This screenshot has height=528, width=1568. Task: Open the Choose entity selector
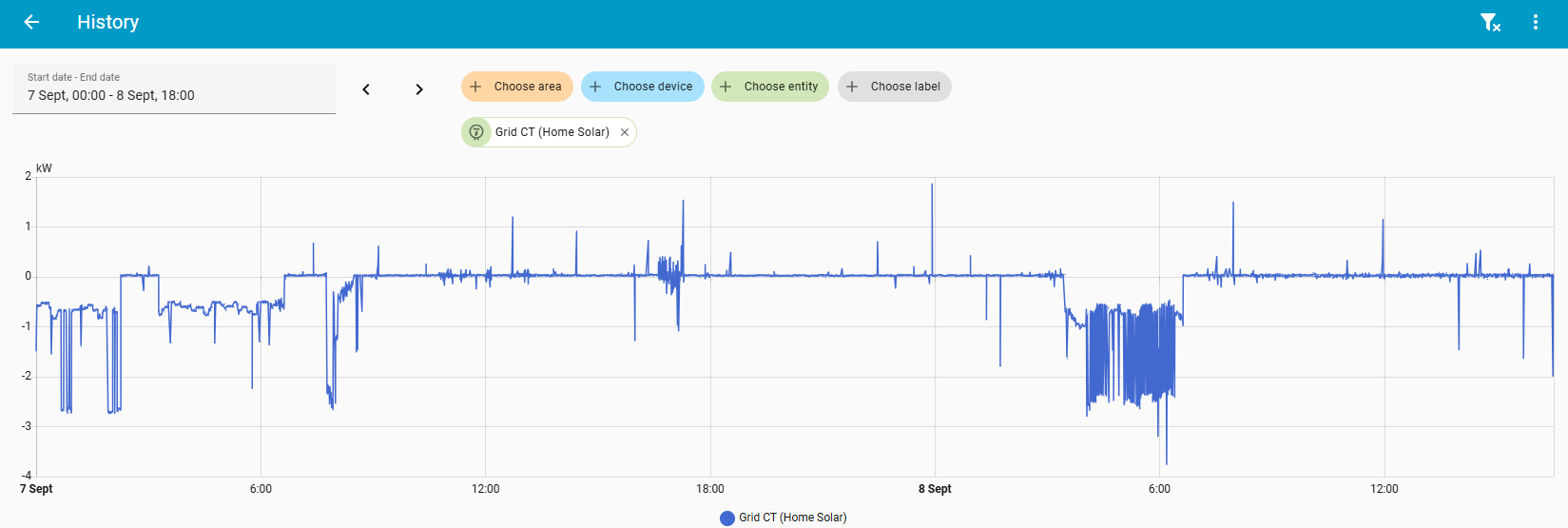[x=770, y=87]
